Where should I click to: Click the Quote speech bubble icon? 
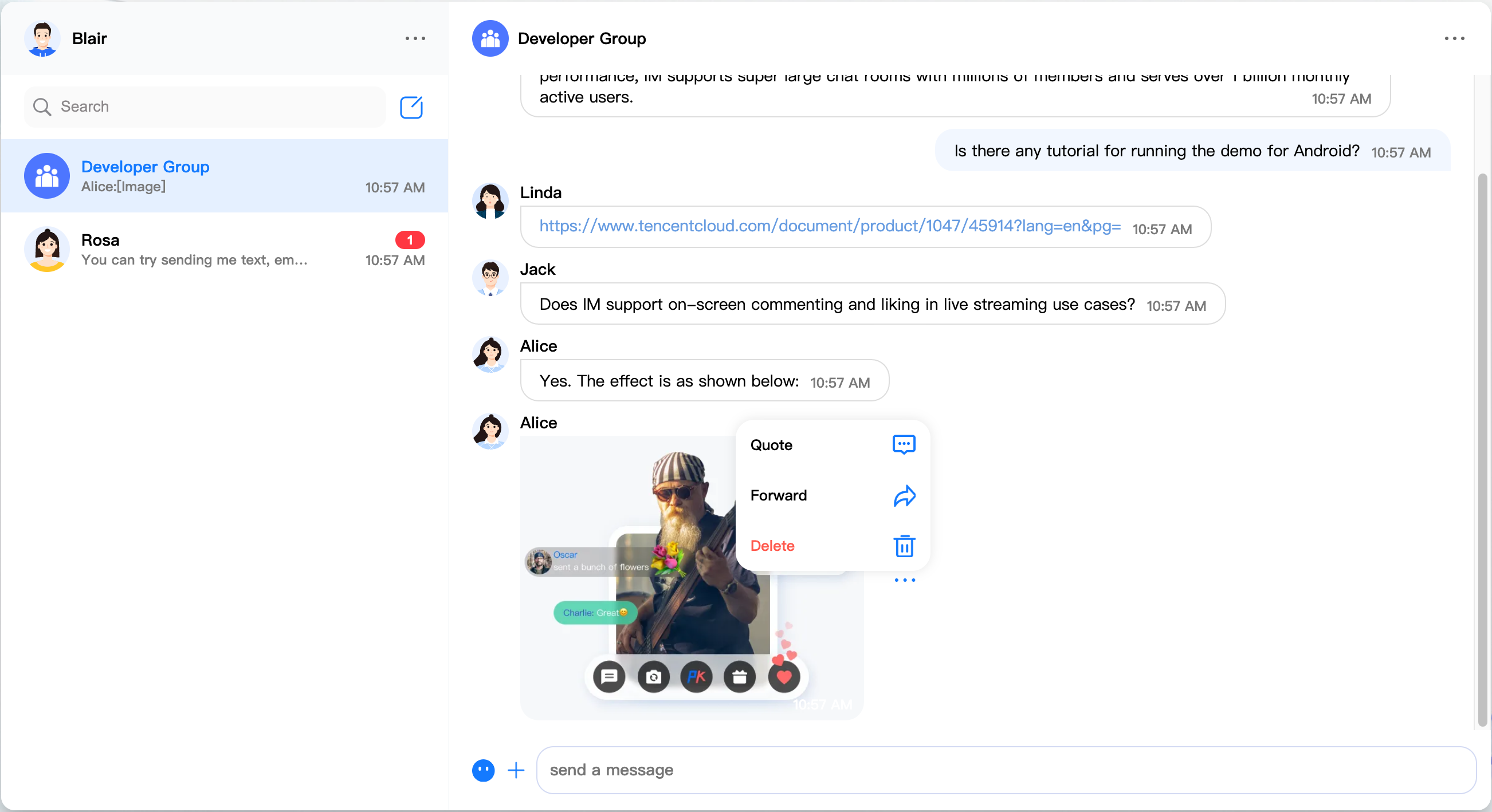click(x=904, y=444)
